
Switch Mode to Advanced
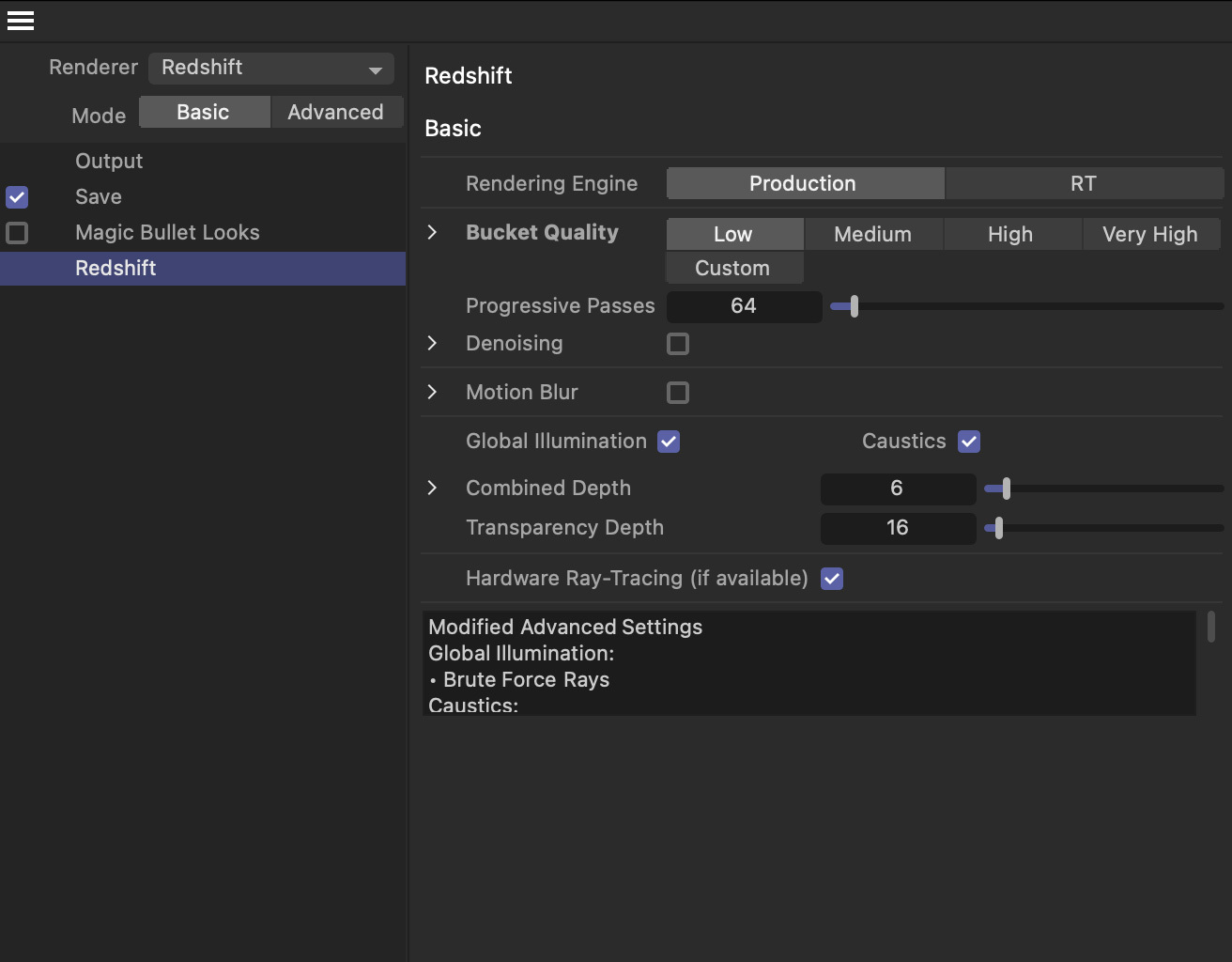pos(336,112)
